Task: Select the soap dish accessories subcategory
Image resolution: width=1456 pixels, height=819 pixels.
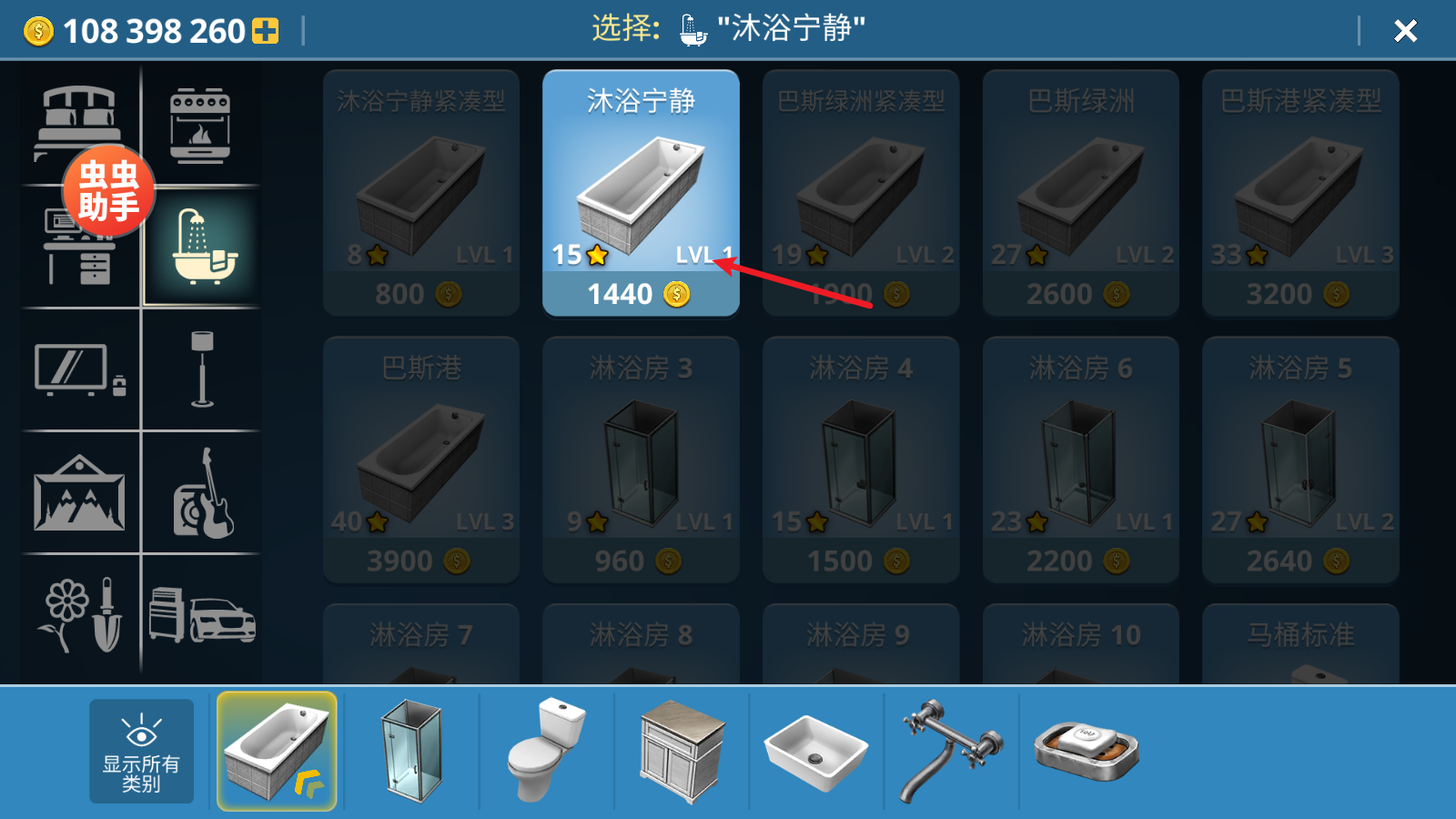Action: [x=1087, y=751]
